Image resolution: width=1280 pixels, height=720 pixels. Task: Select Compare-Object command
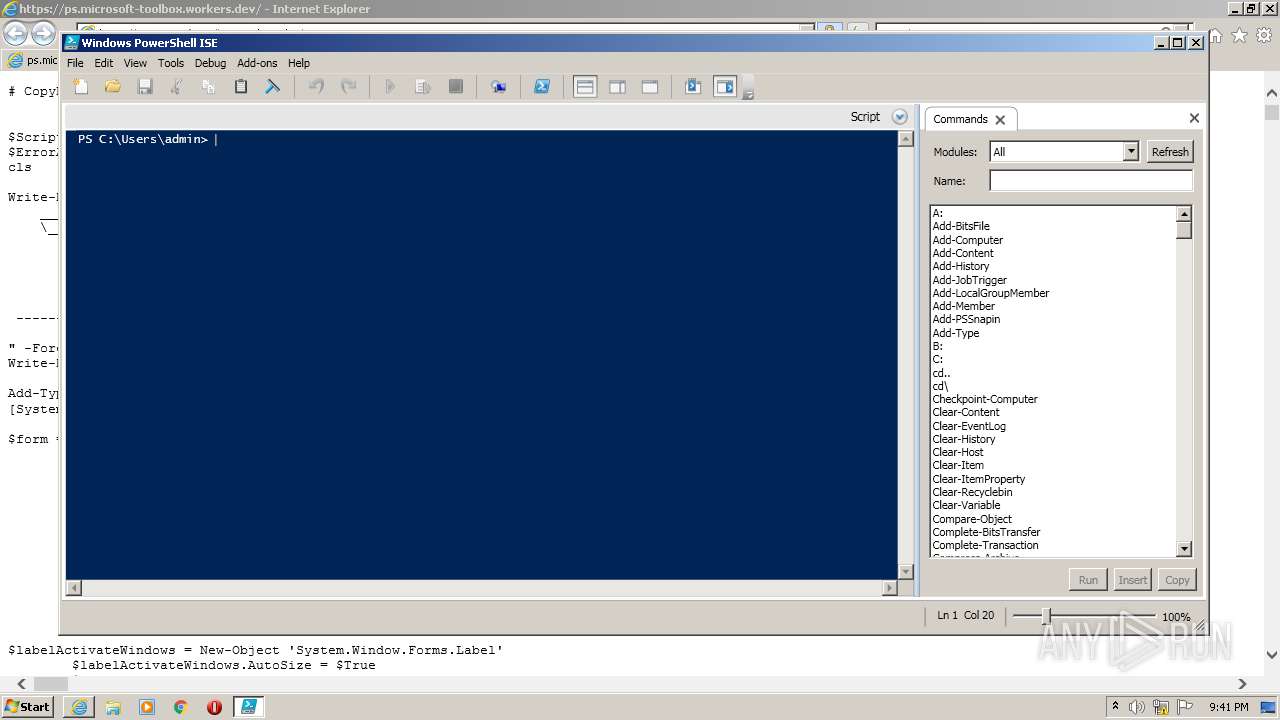pyautogui.click(x=972, y=519)
